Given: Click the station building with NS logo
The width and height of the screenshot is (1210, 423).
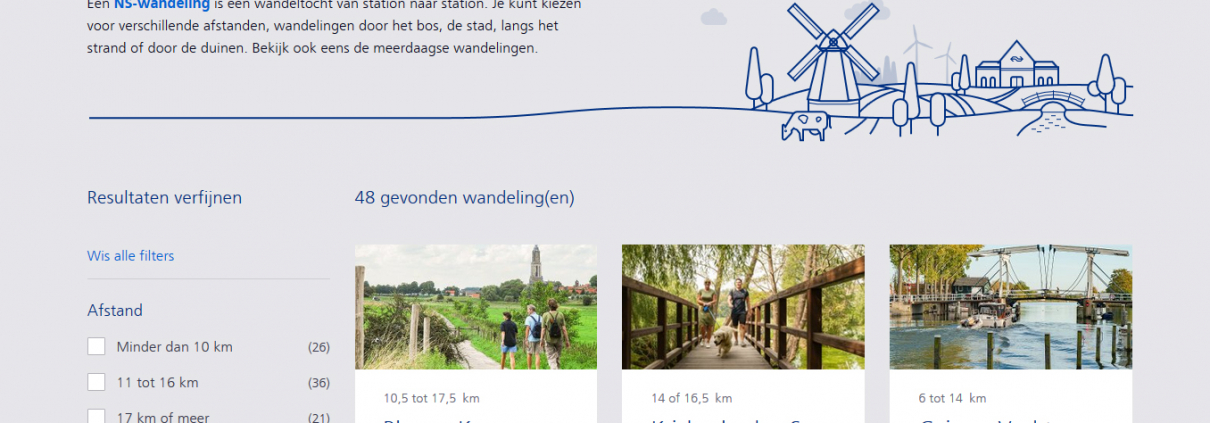Looking at the screenshot, I should pos(1016,66).
